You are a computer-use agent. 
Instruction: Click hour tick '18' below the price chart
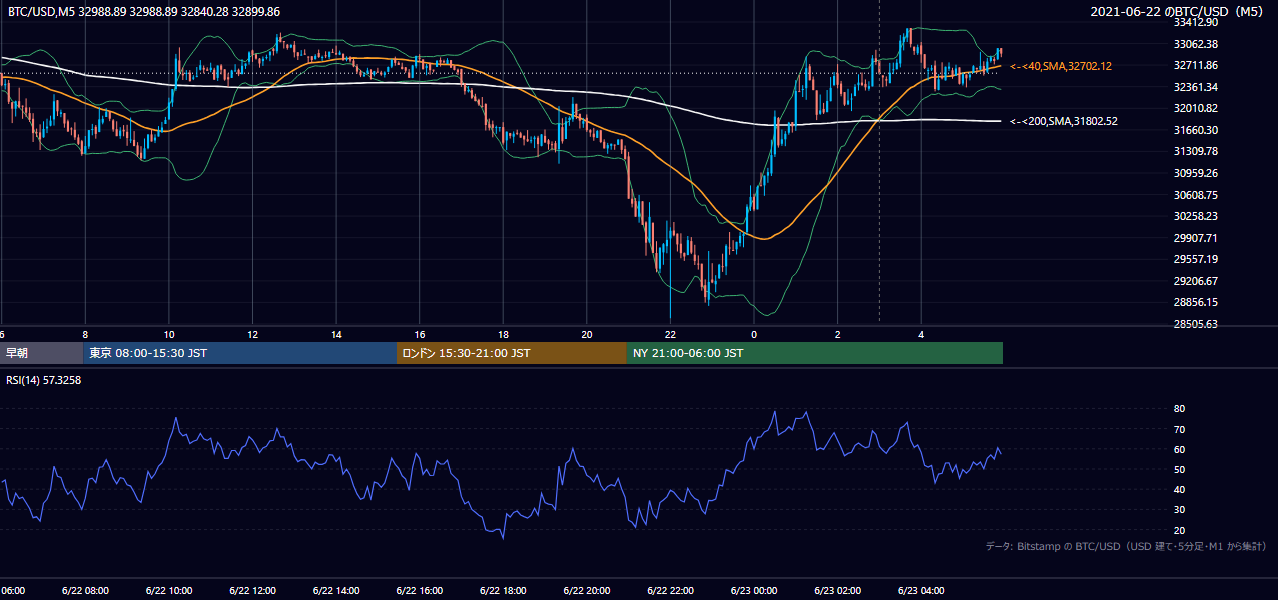tap(504, 334)
